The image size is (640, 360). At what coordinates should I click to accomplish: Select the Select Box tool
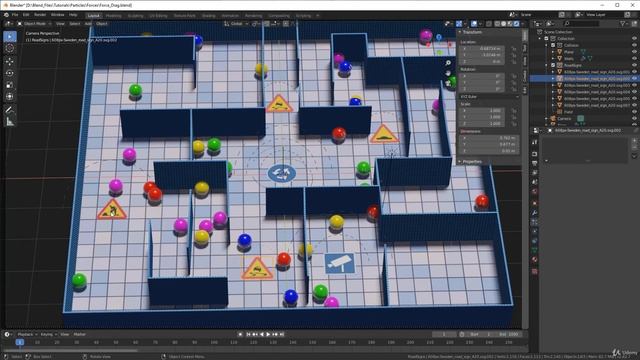(x=10, y=36)
